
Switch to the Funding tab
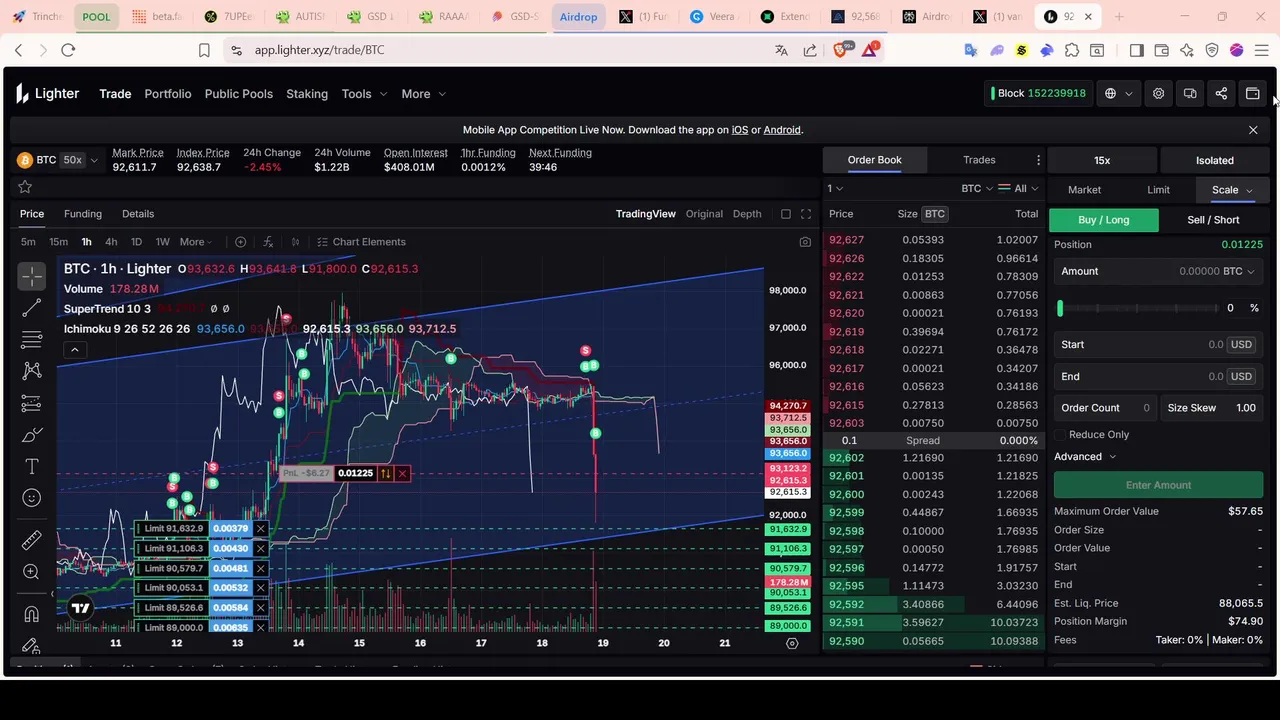[x=83, y=214]
